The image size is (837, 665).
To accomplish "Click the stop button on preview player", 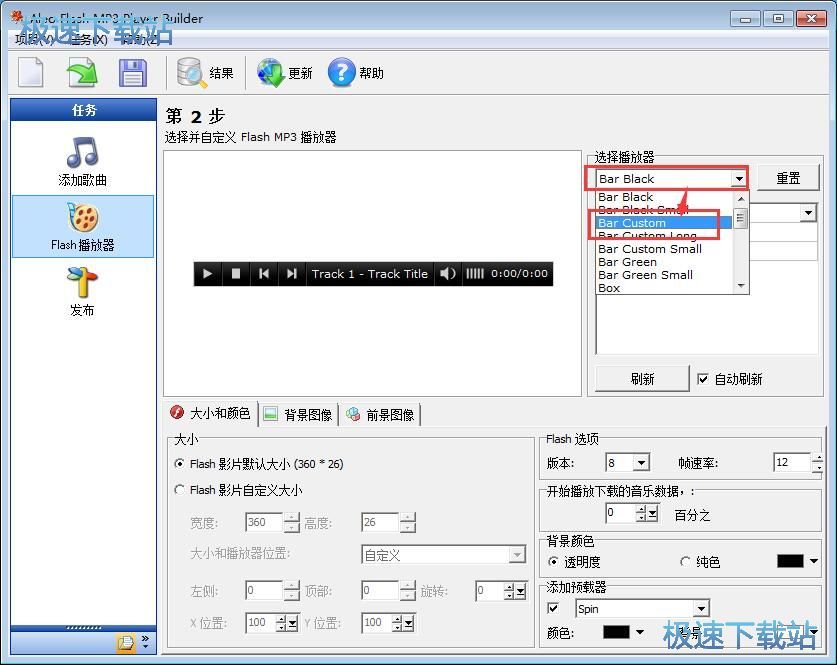I will [x=235, y=274].
